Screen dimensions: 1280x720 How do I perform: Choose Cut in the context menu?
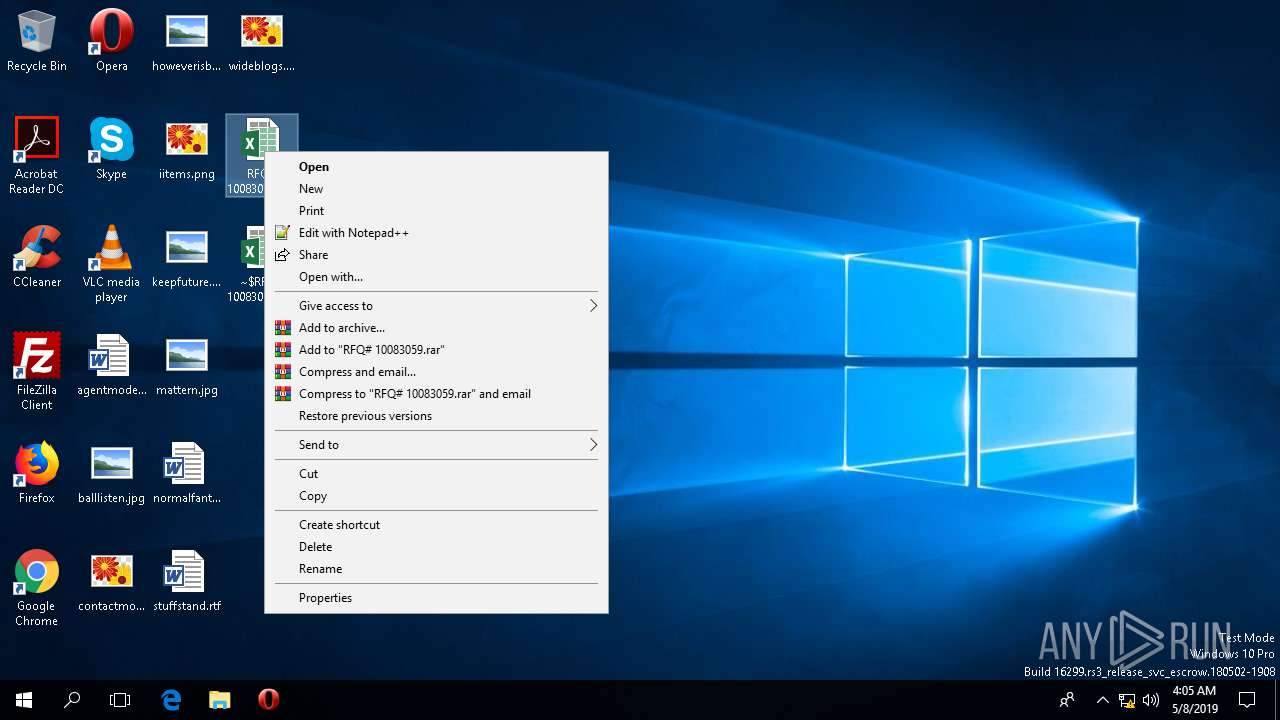pos(436,474)
